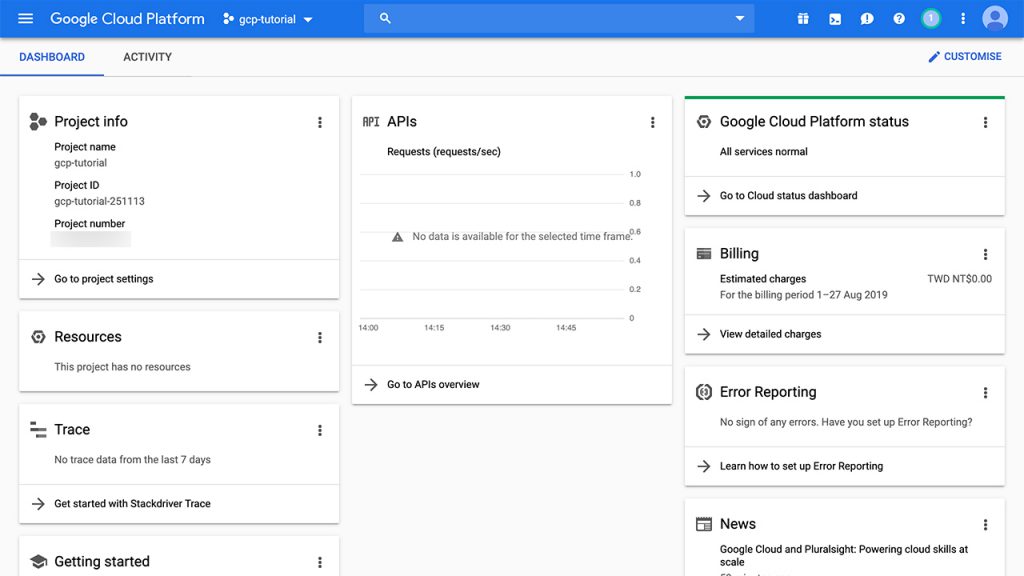Viewport: 1024px width, 576px height.
Task: Click the API icon in APIs card
Action: (x=371, y=121)
